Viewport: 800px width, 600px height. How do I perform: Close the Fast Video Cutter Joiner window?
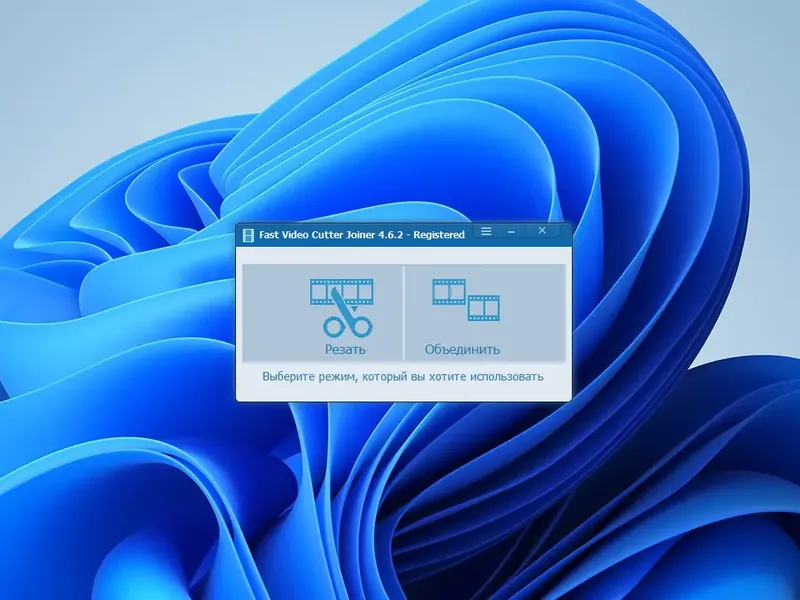click(x=542, y=231)
